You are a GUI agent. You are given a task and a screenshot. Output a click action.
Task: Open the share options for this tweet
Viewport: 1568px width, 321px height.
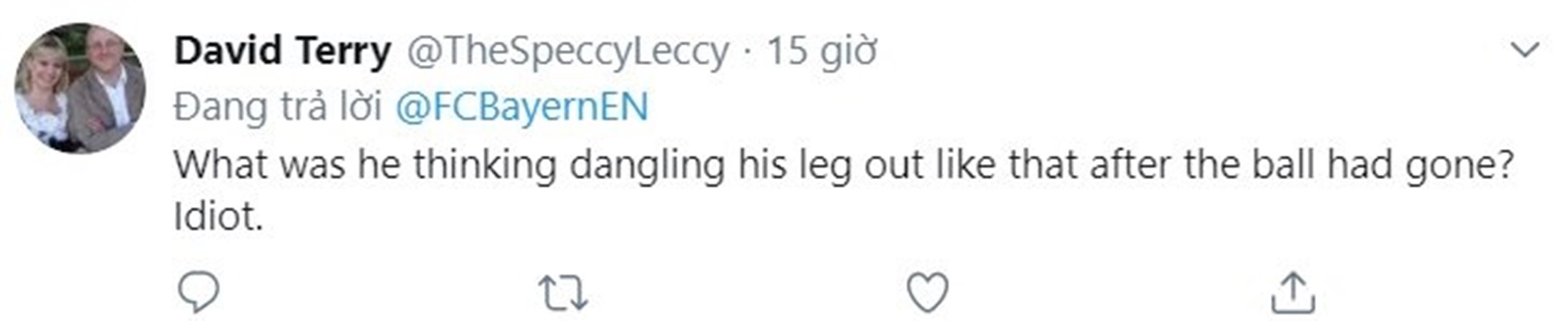tap(1292, 292)
